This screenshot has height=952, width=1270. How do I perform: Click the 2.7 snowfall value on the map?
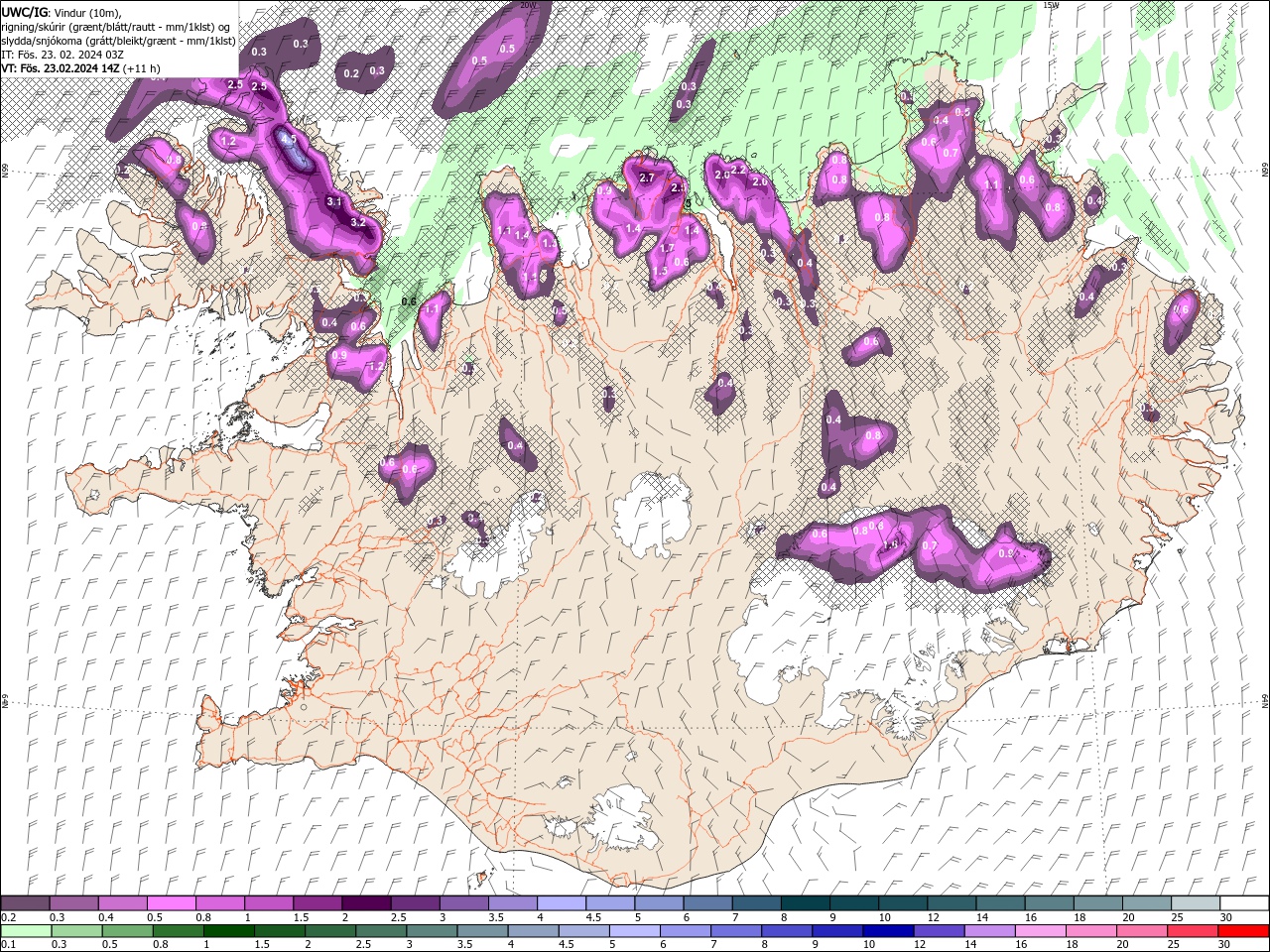647,178
